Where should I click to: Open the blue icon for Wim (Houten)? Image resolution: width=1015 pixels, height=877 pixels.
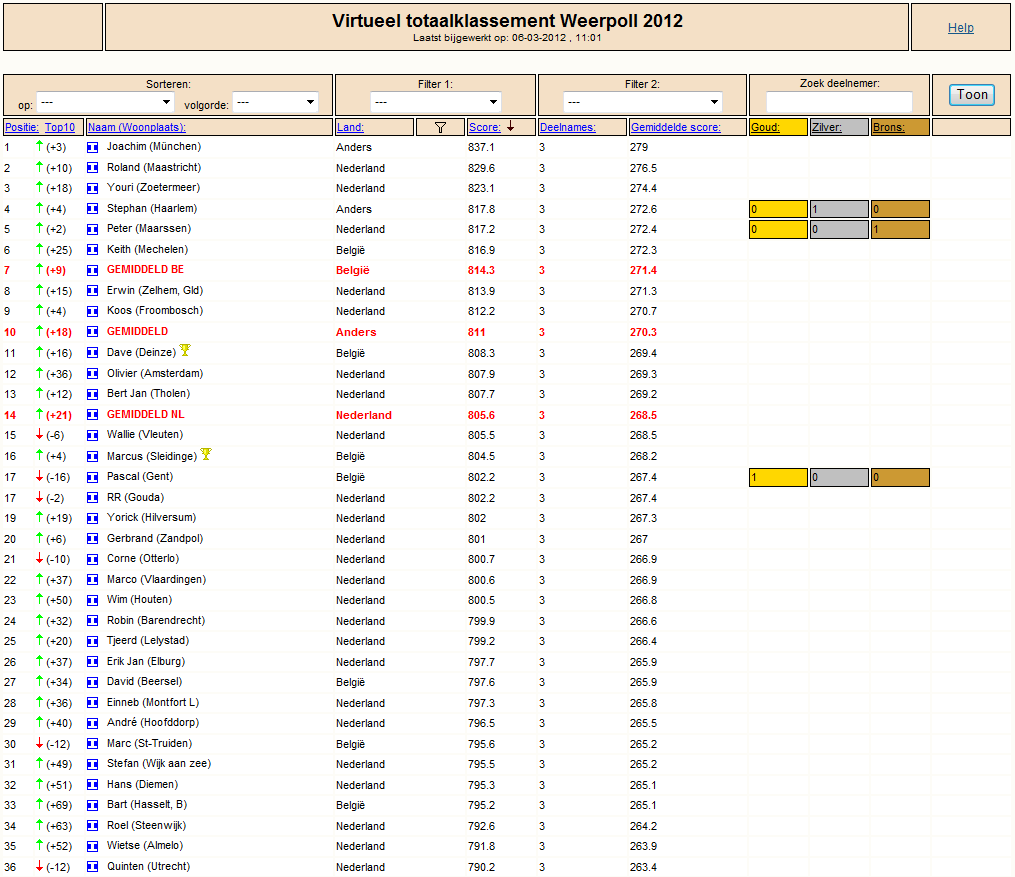tap(93, 600)
